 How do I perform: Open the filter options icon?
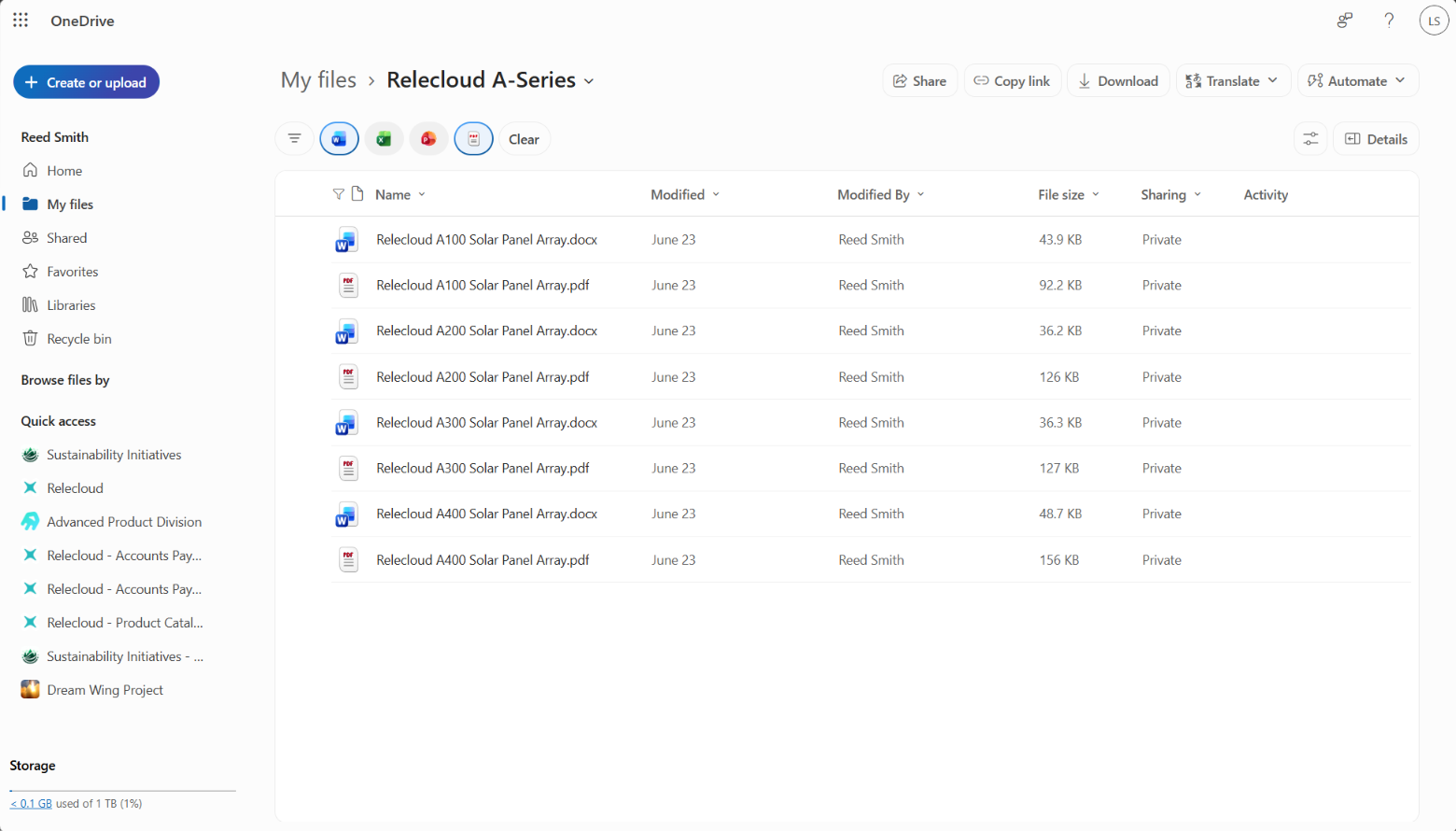pyautogui.click(x=294, y=139)
